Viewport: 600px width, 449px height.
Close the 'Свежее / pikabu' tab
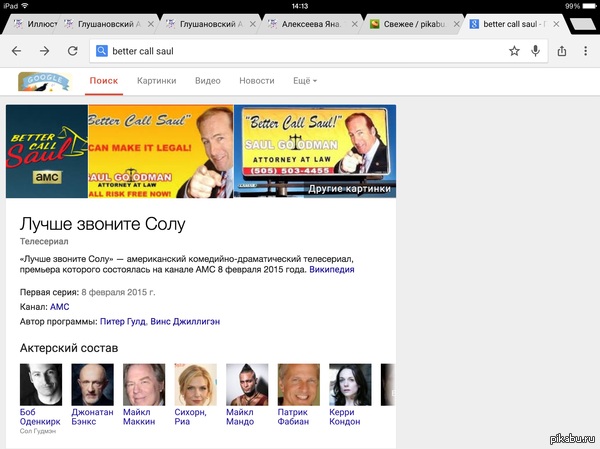click(x=457, y=24)
